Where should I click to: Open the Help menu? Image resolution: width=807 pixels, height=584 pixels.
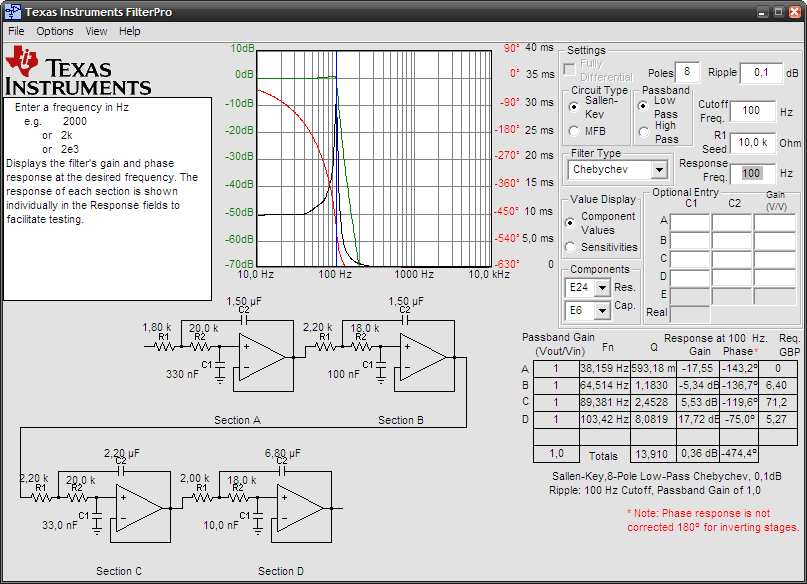pos(130,31)
